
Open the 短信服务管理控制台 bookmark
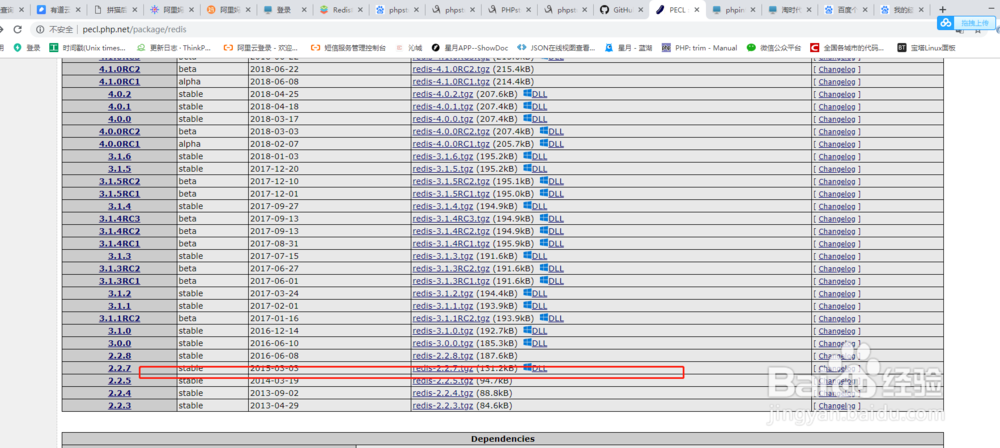tap(348, 47)
